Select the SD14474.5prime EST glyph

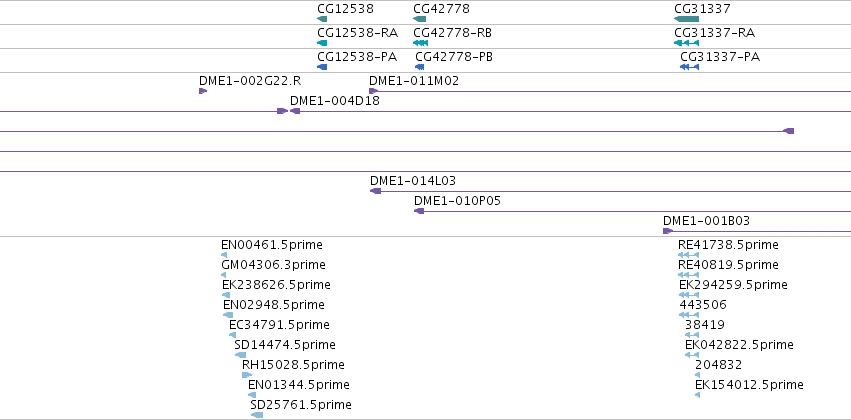pyautogui.click(x=240, y=355)
